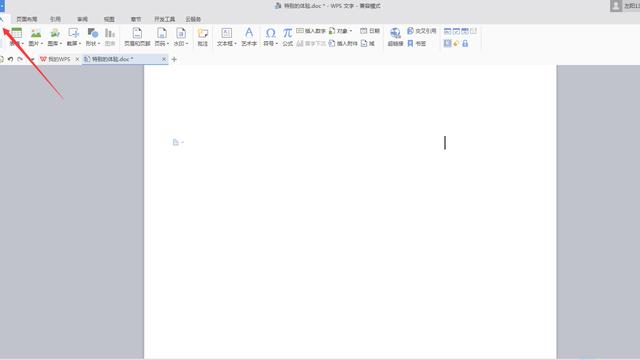Insert a text form field

pos(447,31)
